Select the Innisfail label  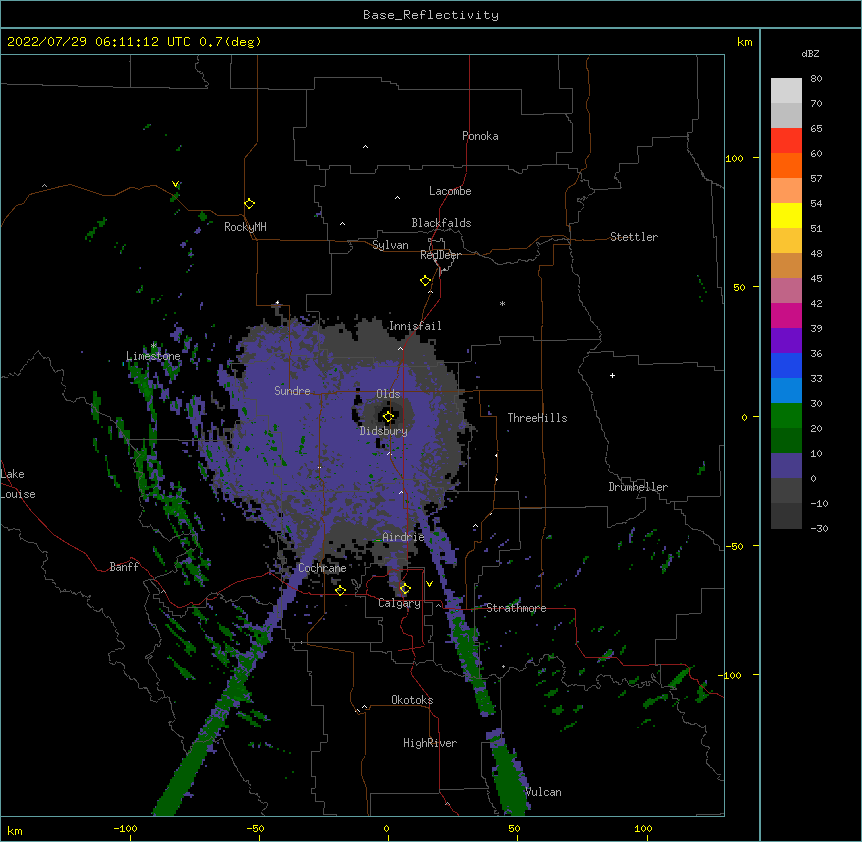tap(415, 326)
